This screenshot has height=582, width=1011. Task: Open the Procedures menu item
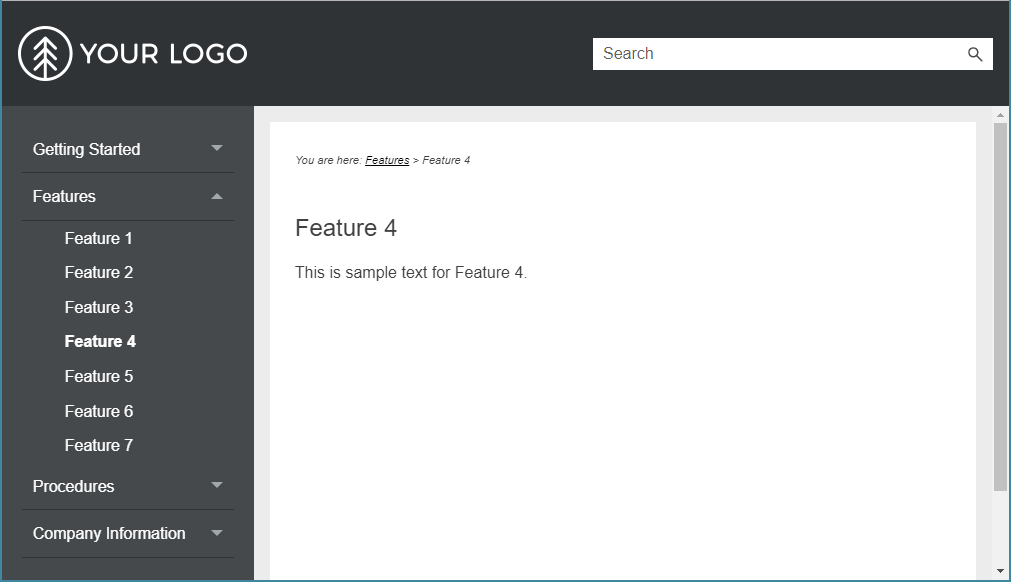[74, 486]
